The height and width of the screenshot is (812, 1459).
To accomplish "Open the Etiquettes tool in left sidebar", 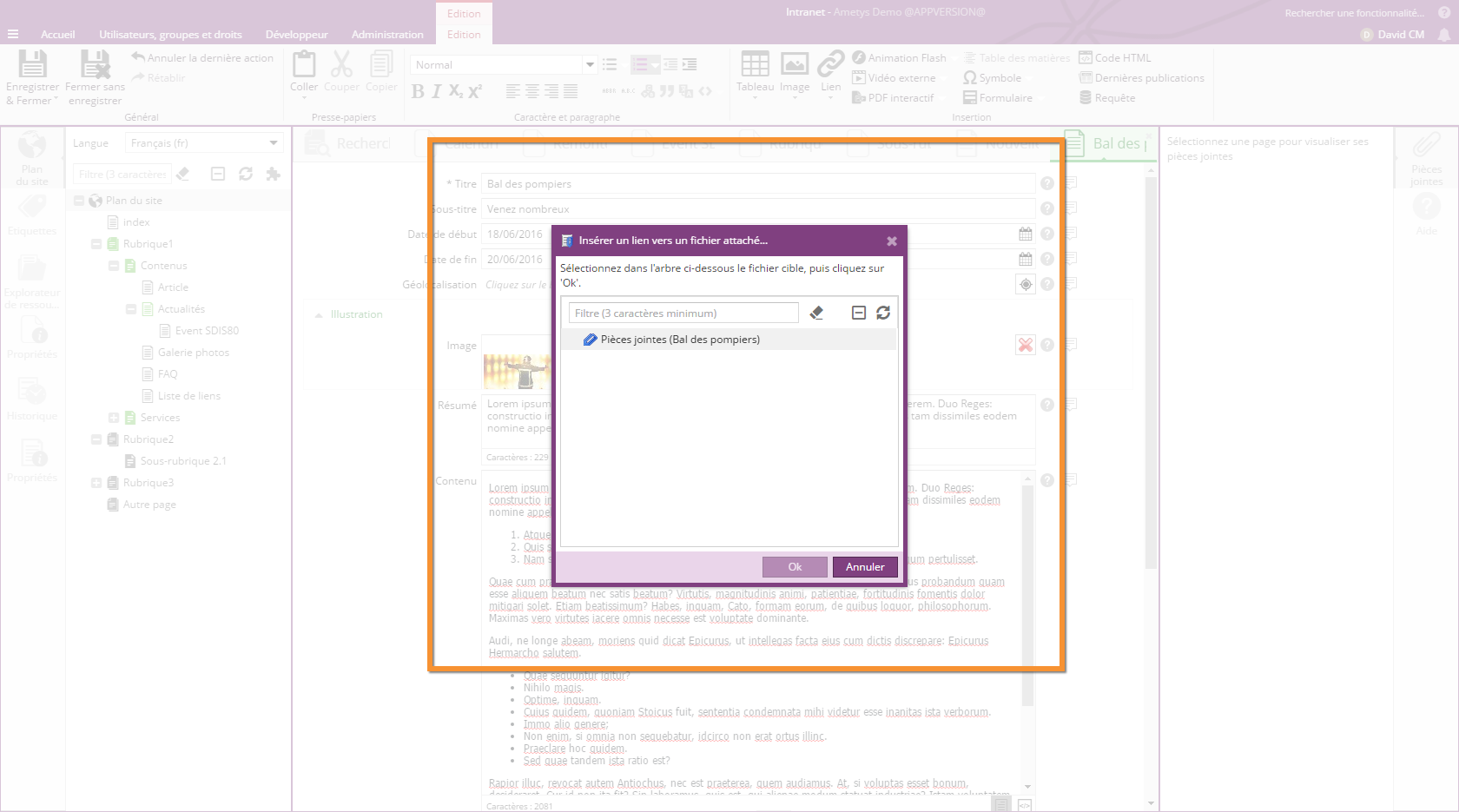I will [32, 207].
